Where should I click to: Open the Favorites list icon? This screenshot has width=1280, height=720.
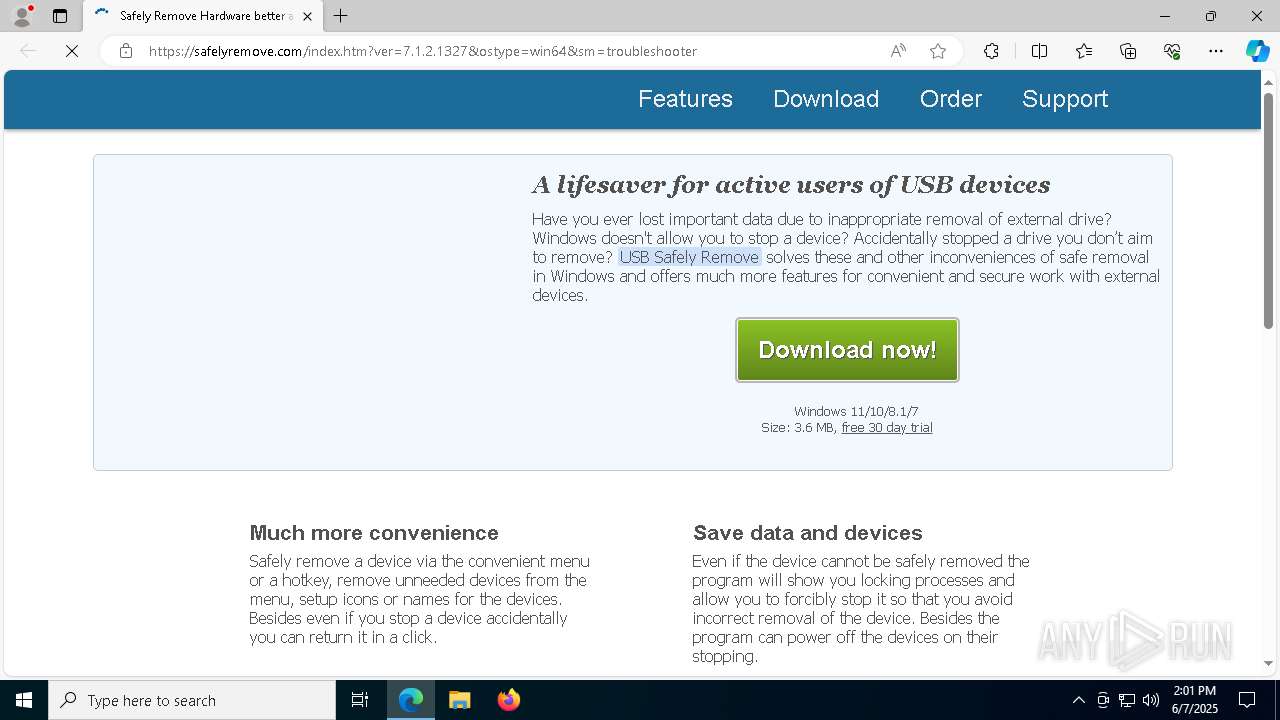pyautogui.click(x=1084, y=51)
